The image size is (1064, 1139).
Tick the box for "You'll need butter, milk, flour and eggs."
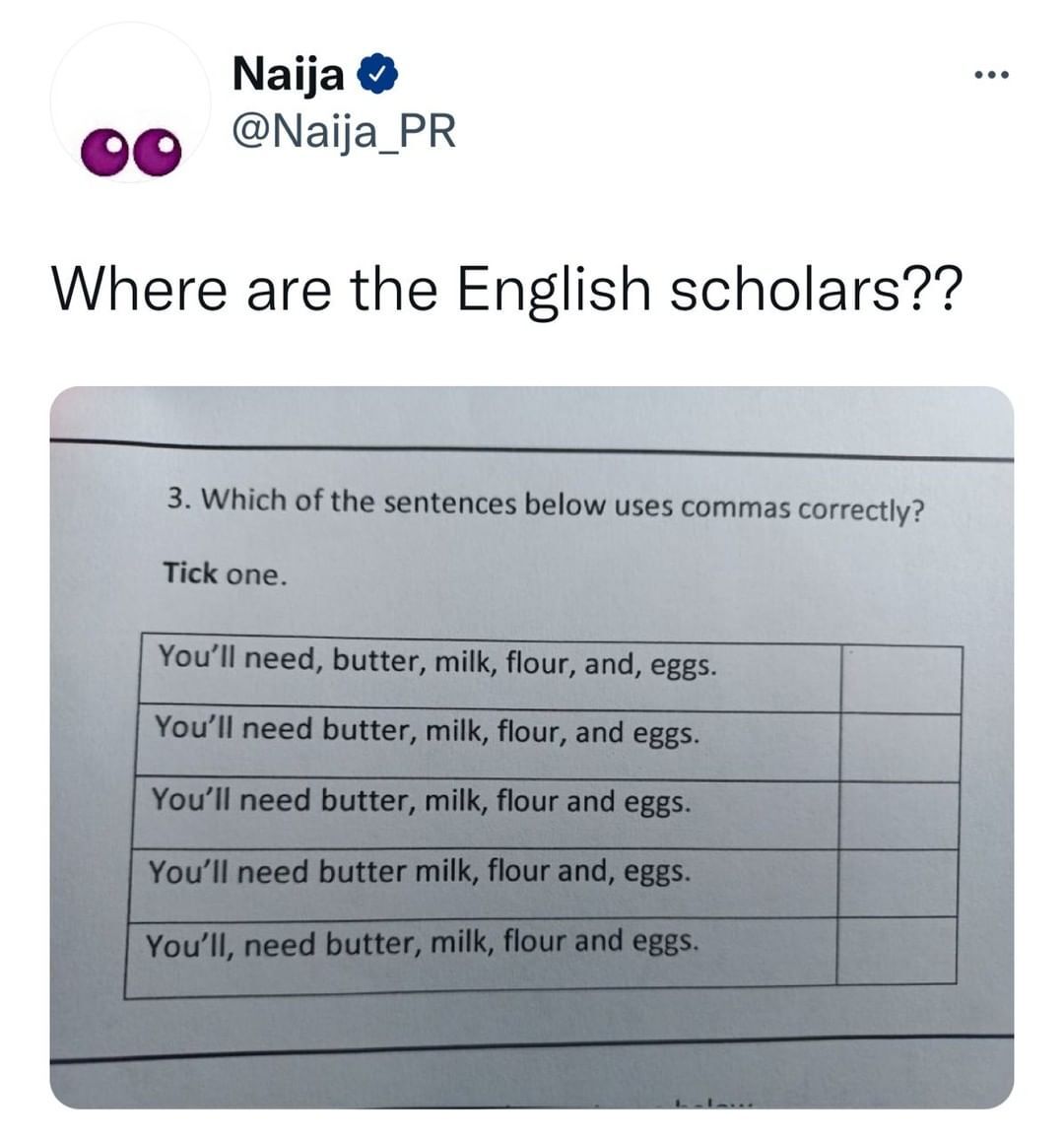coord(898,815)
